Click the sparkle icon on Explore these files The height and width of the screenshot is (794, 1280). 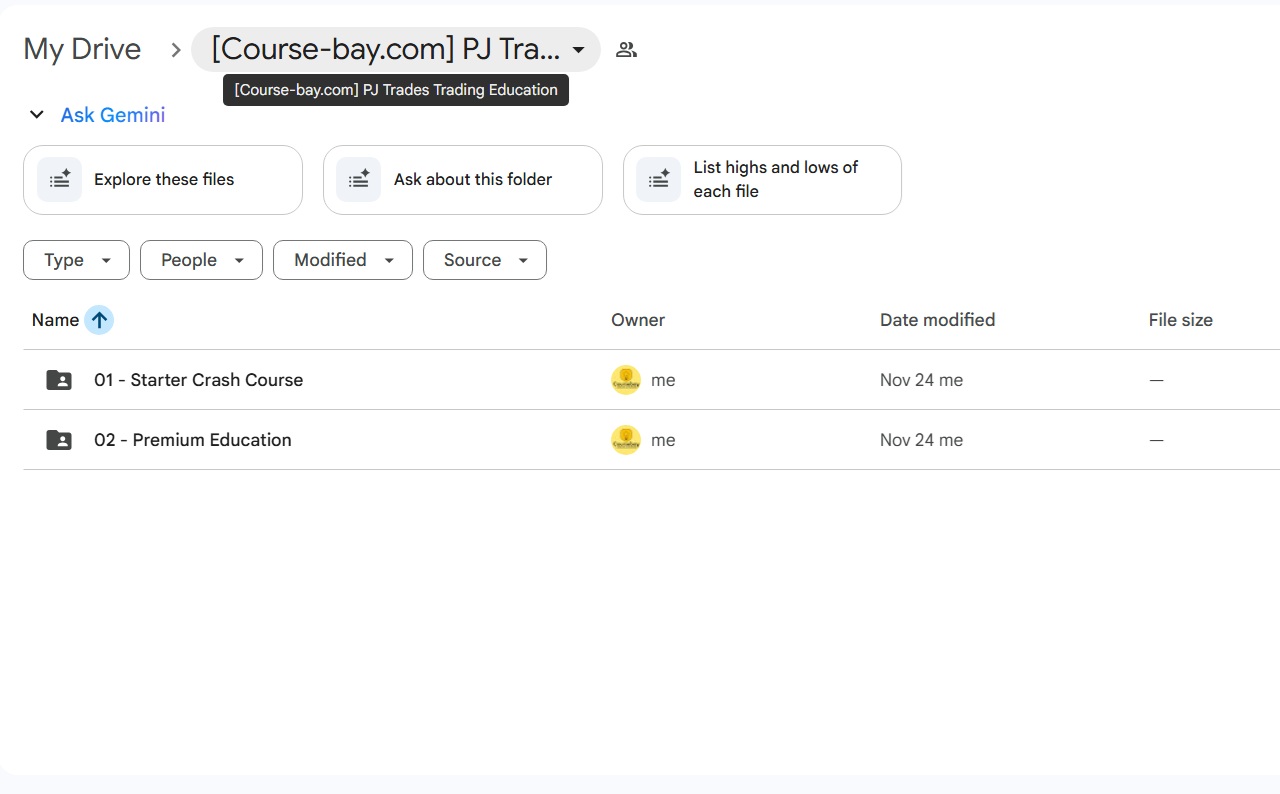60,180
